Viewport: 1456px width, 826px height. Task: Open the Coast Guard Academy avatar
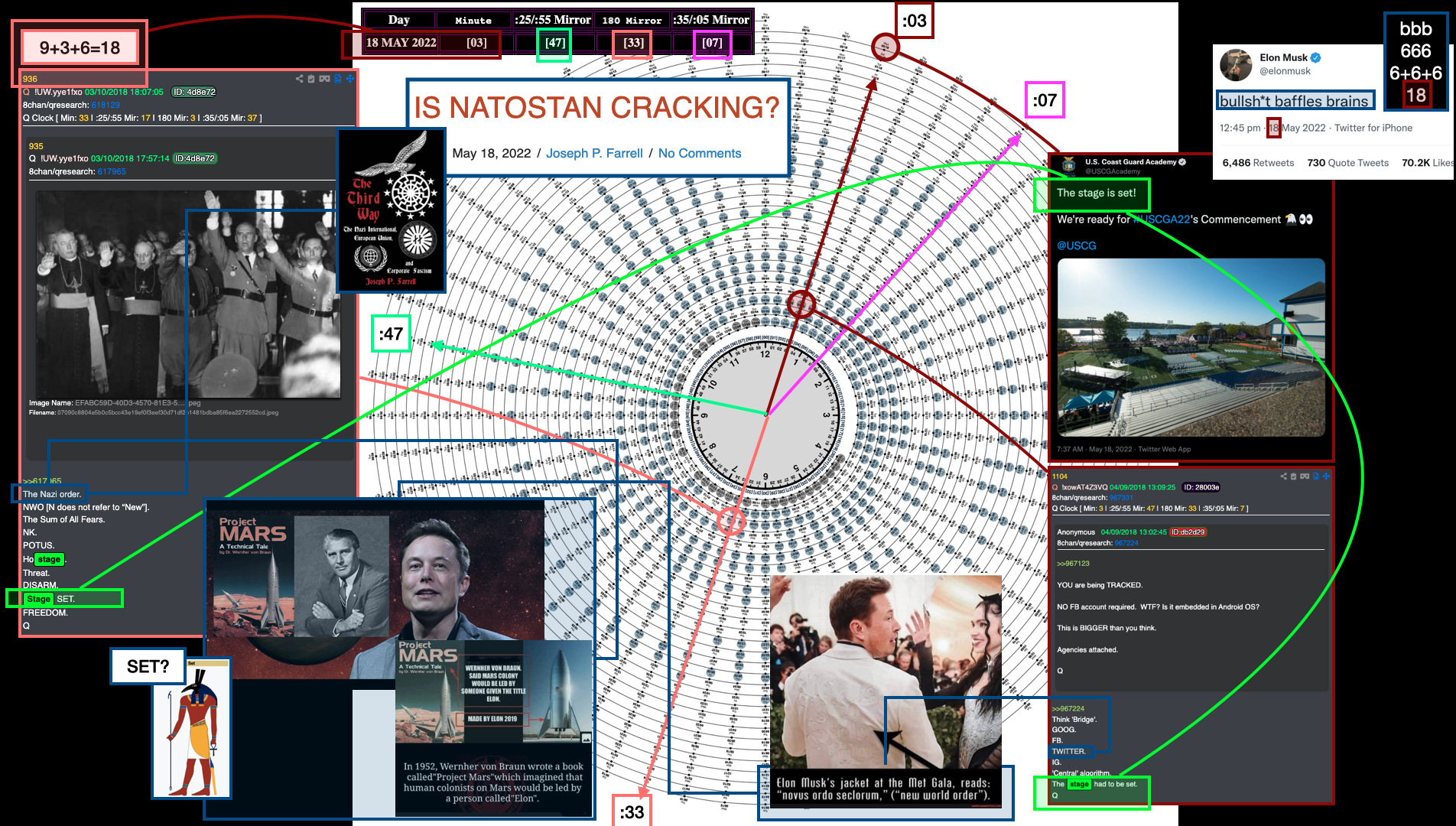click(x=1068, y=166)
